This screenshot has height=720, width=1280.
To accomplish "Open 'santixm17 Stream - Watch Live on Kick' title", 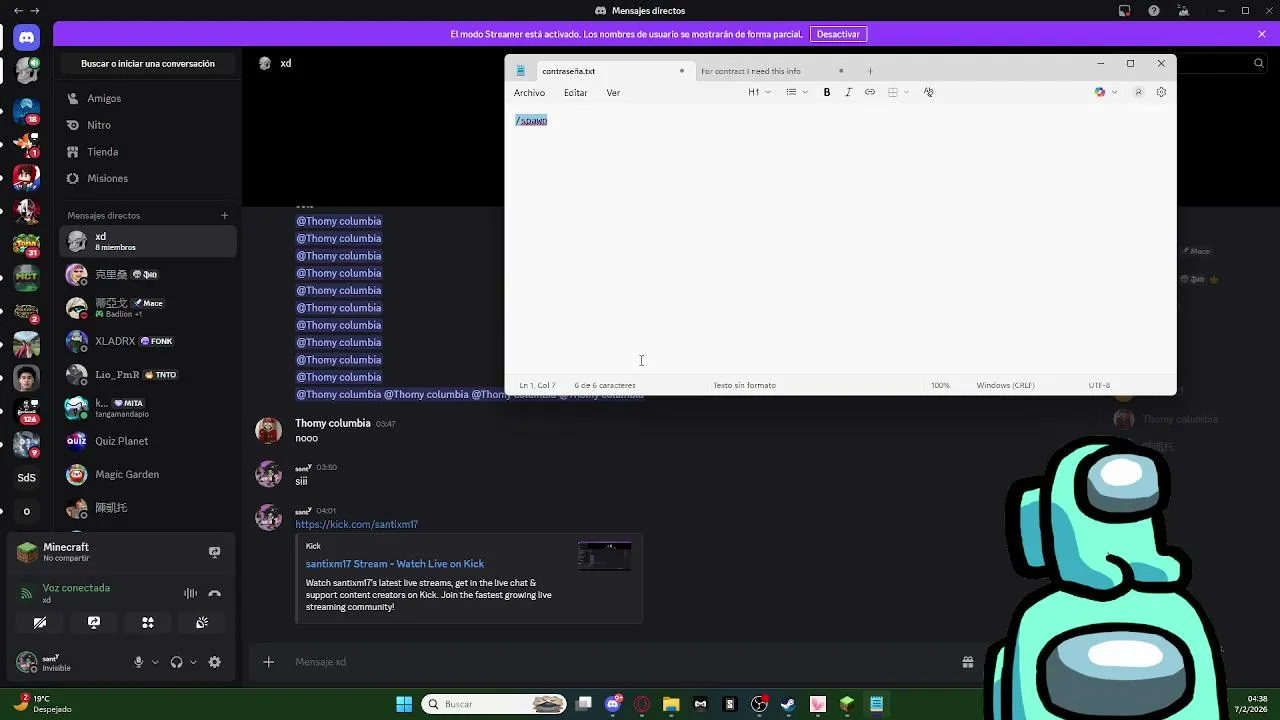I will click(x=395, y=564).
